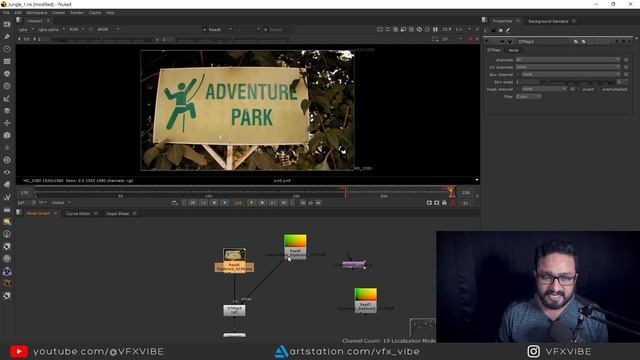Image resolution: width=640 pixels, height=360 pixels.
Task: Open the rgba.alpha channel dropdown
Action: tap(51, 29)
